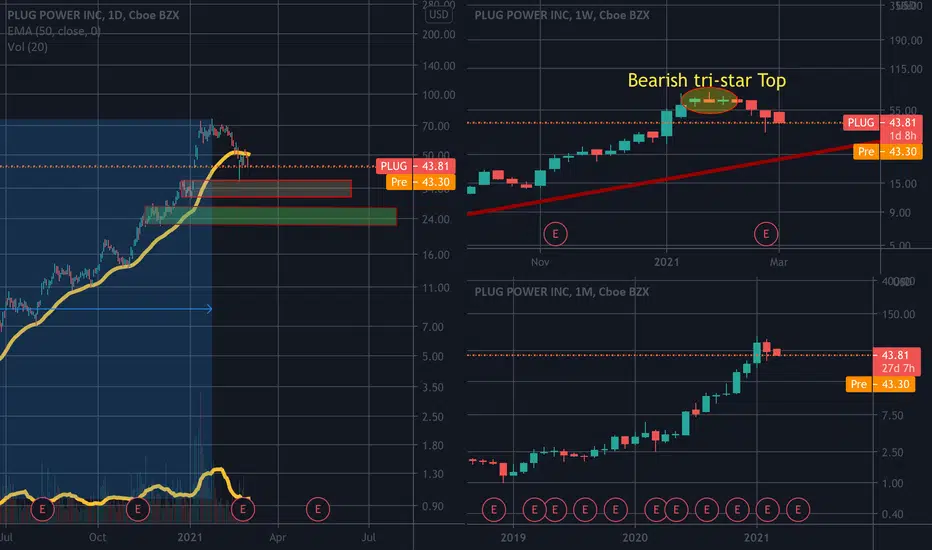Open the earnings marker between Jul and Oct on daily chart
Image resolution: width=932 pixels, height=550 pixels.
42,510
